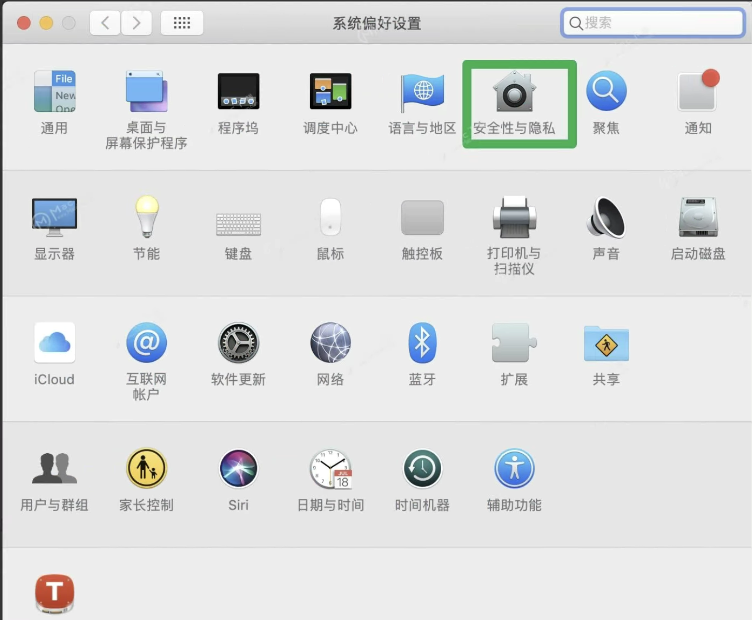Screen dimensions: 752x620
Task: Open 辅助功能 (Accessibility) pane
Action: tap(514, 468)
